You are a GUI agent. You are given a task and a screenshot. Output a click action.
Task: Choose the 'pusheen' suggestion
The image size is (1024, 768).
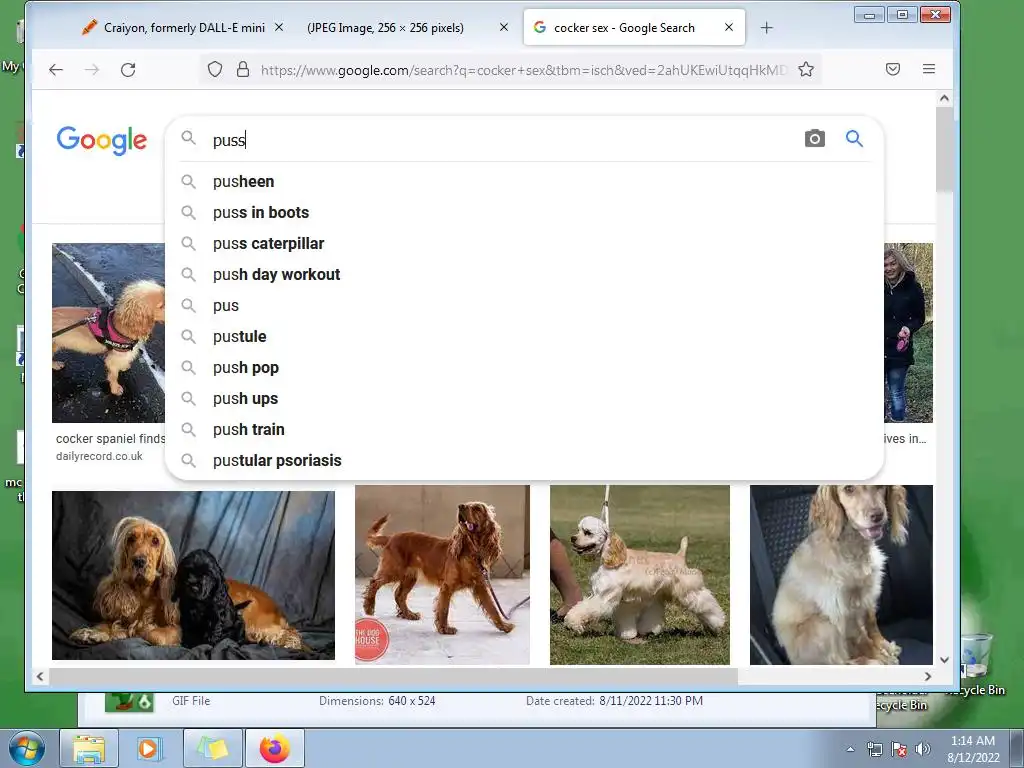coord(524,182)
